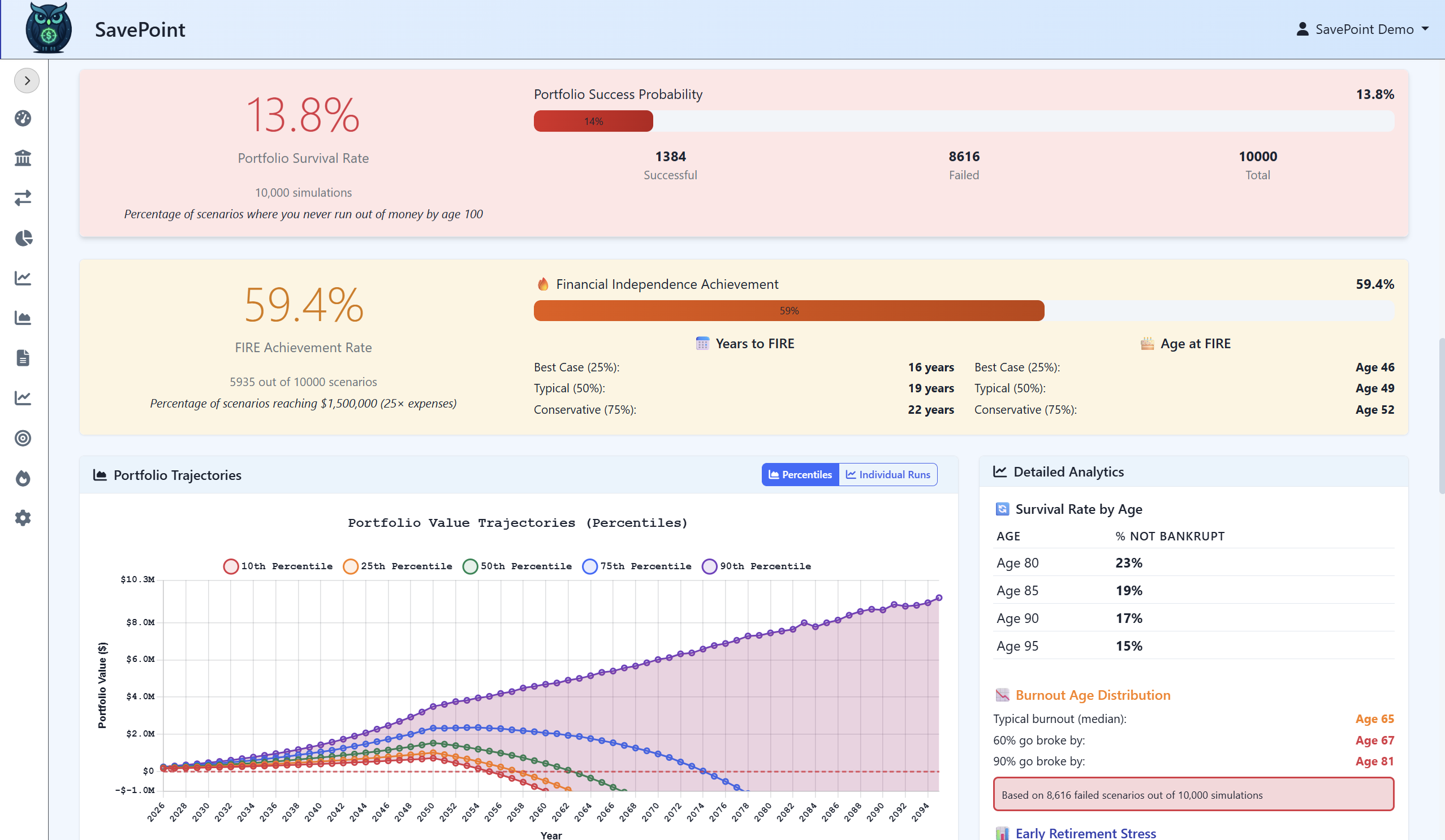The image size is (1445, 840).
Task: Click the dropdown caret beside SavePoint Demo
Action: [1425, 29]
